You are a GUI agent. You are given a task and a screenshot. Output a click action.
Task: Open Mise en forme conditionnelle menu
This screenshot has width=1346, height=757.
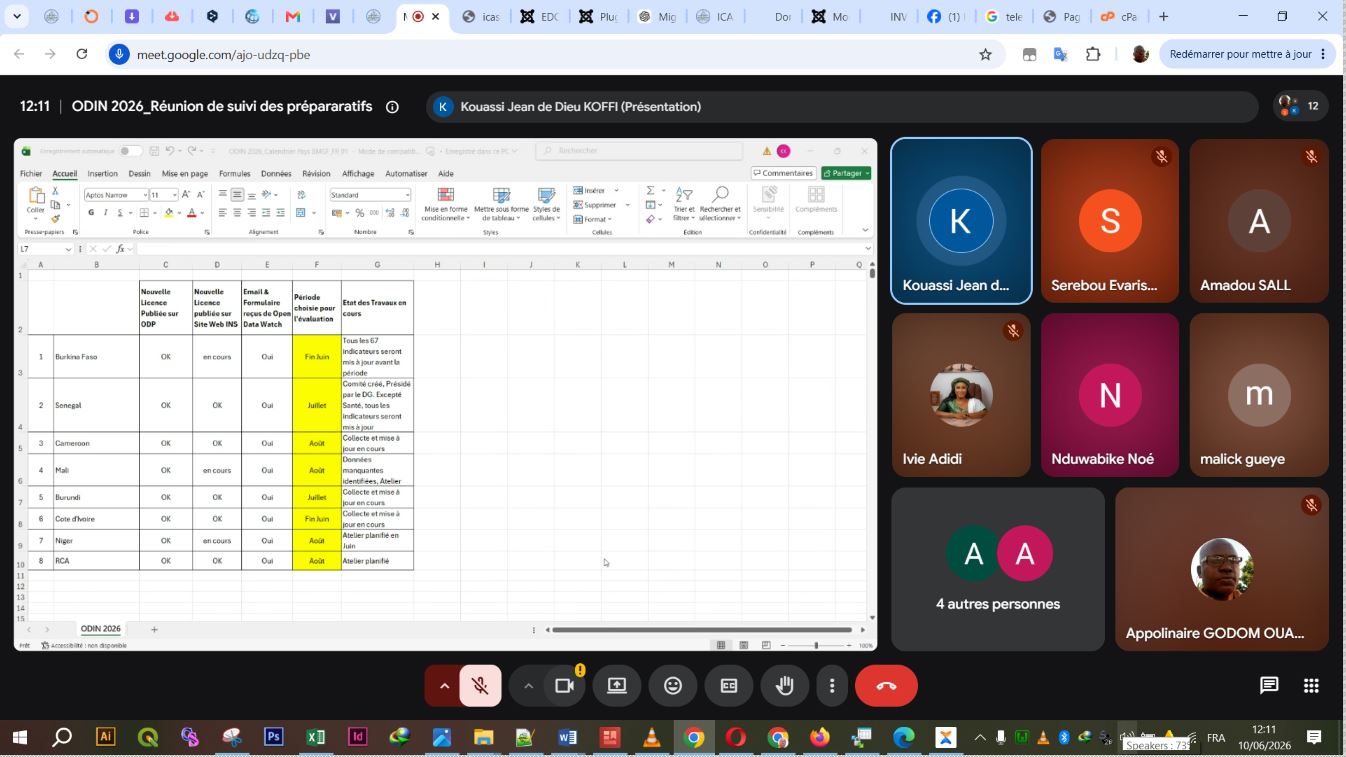click(446, 203)
